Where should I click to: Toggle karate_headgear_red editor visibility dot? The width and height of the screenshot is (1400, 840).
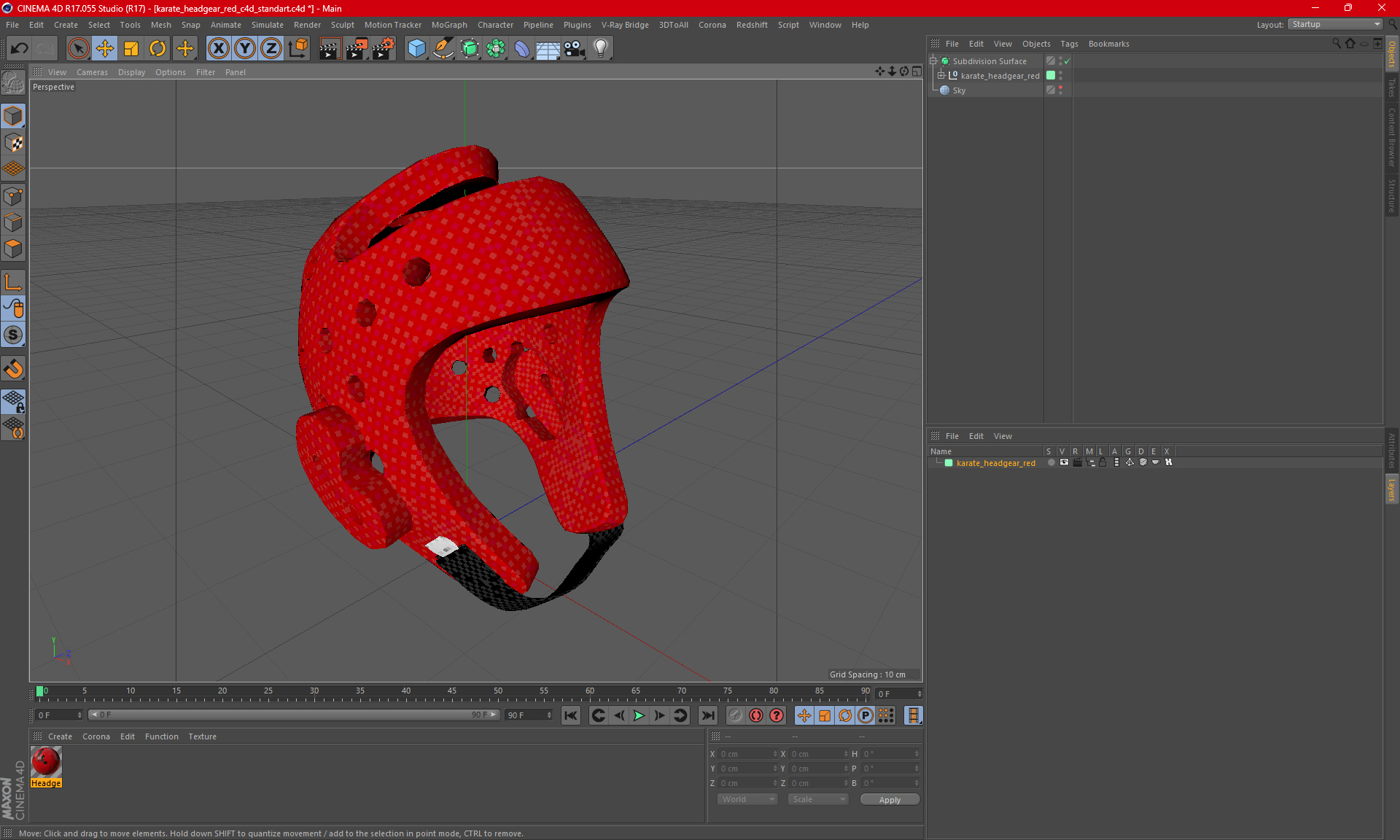pyautogui.click(x=1060, y=73)
